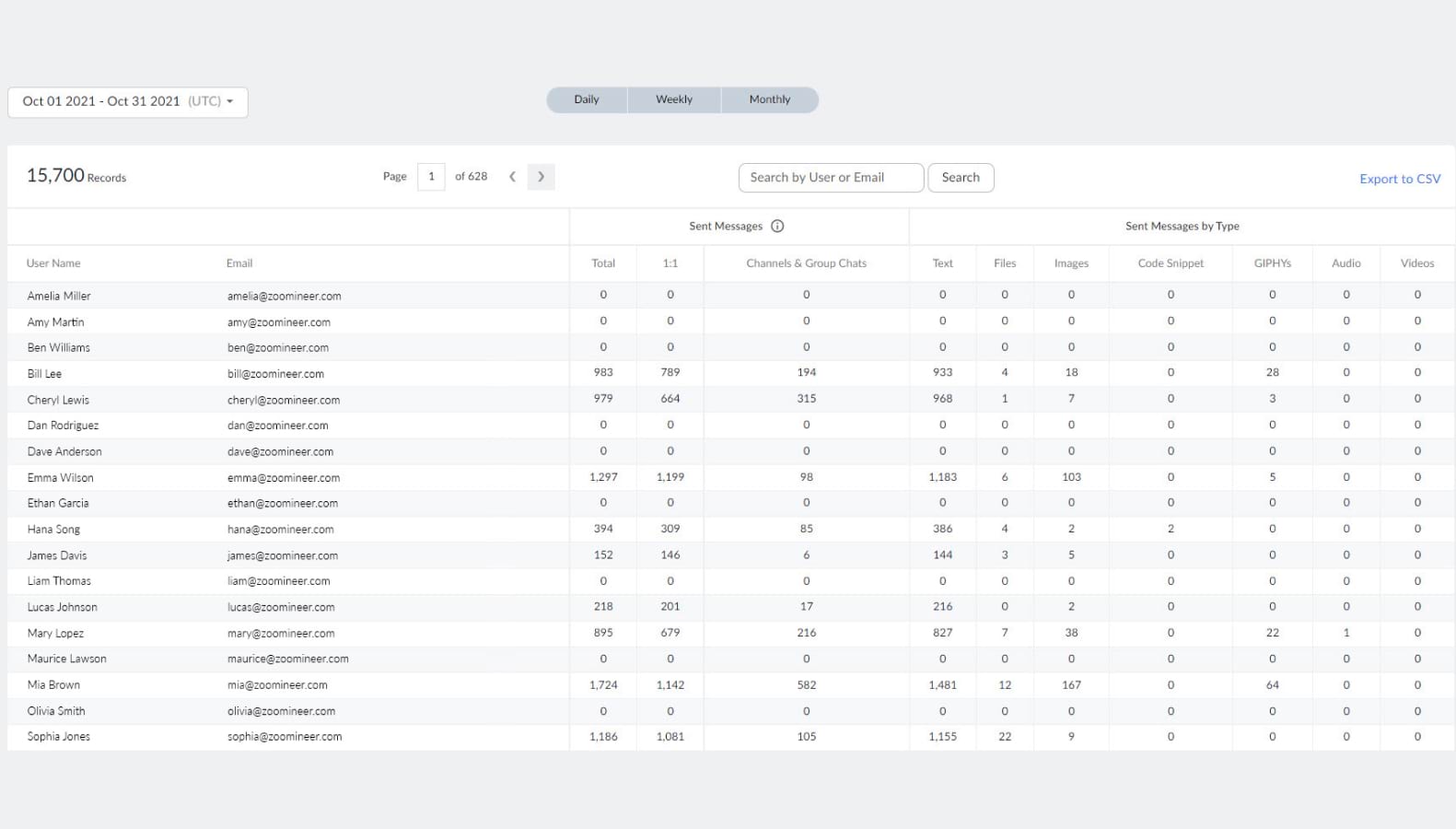The width and height of the screenshot is (1456, 829).
Task: Select the Sophia Jones user name
Action: 59,737
